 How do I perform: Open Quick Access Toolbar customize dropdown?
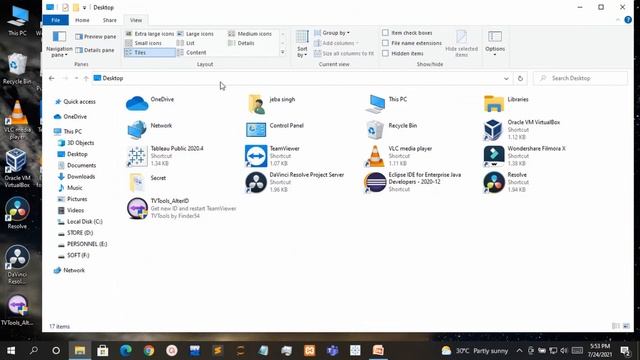point(84,7)
